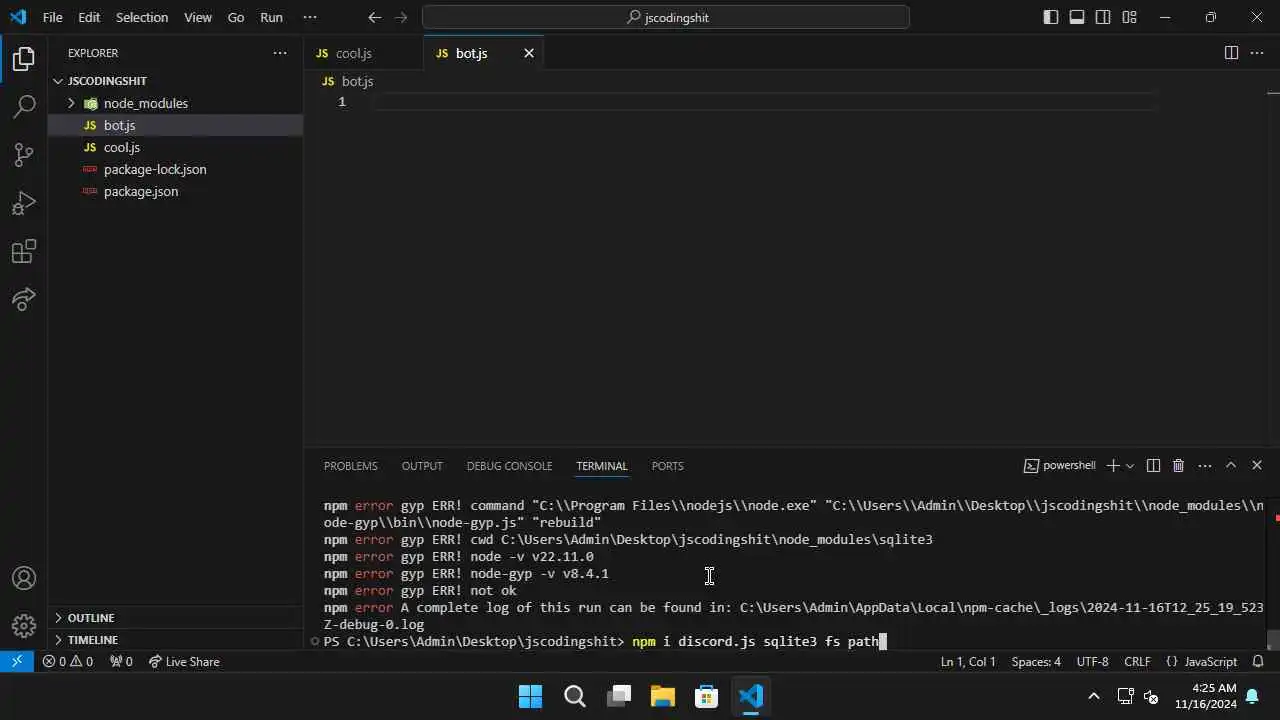The height and width of the screenshot is (720, 1280).
Task: Switch to the PROBLEMS panel tab
Action: point(351,466)
